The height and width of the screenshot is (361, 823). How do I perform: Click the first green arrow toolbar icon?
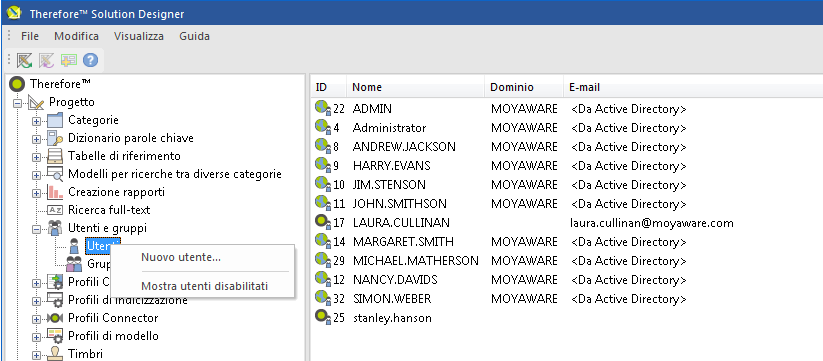pyautogui.click(x=24, y=60)
